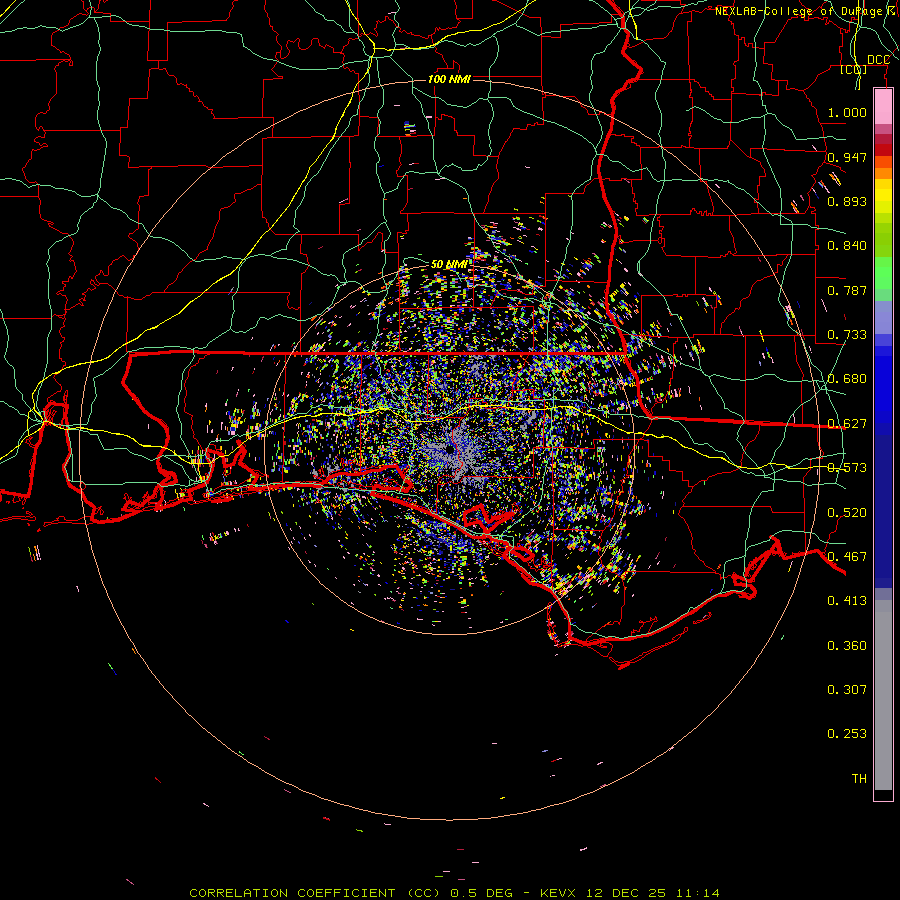This screenshot has height=900, width=900.
Task: Click the 50 NMI range ring label
Action: [x=449, y=264]
